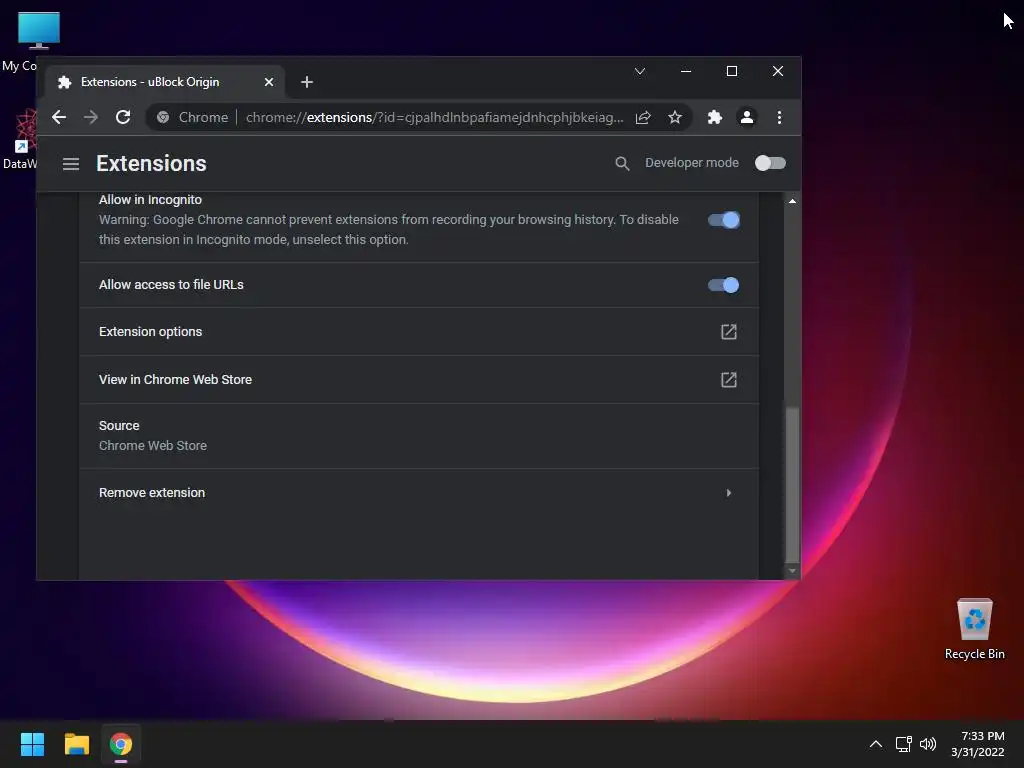Image resolution: width=1024 pixels, height=768 pixels.
Task: Click the Chrome taskbar icon
Action: click(121, 744)
